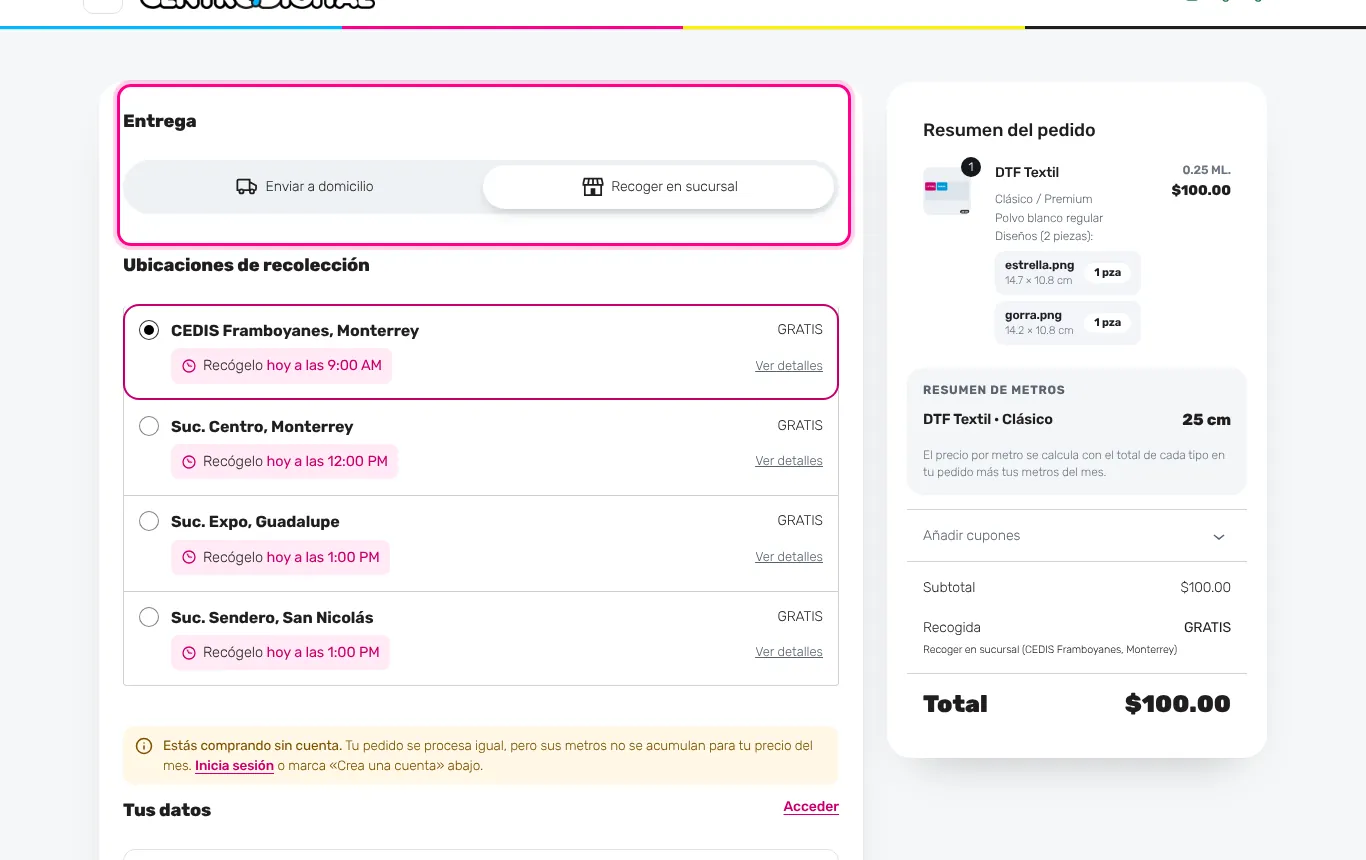
Task: Expand the Añadir cupones chevron
Action: (1219, 536)
